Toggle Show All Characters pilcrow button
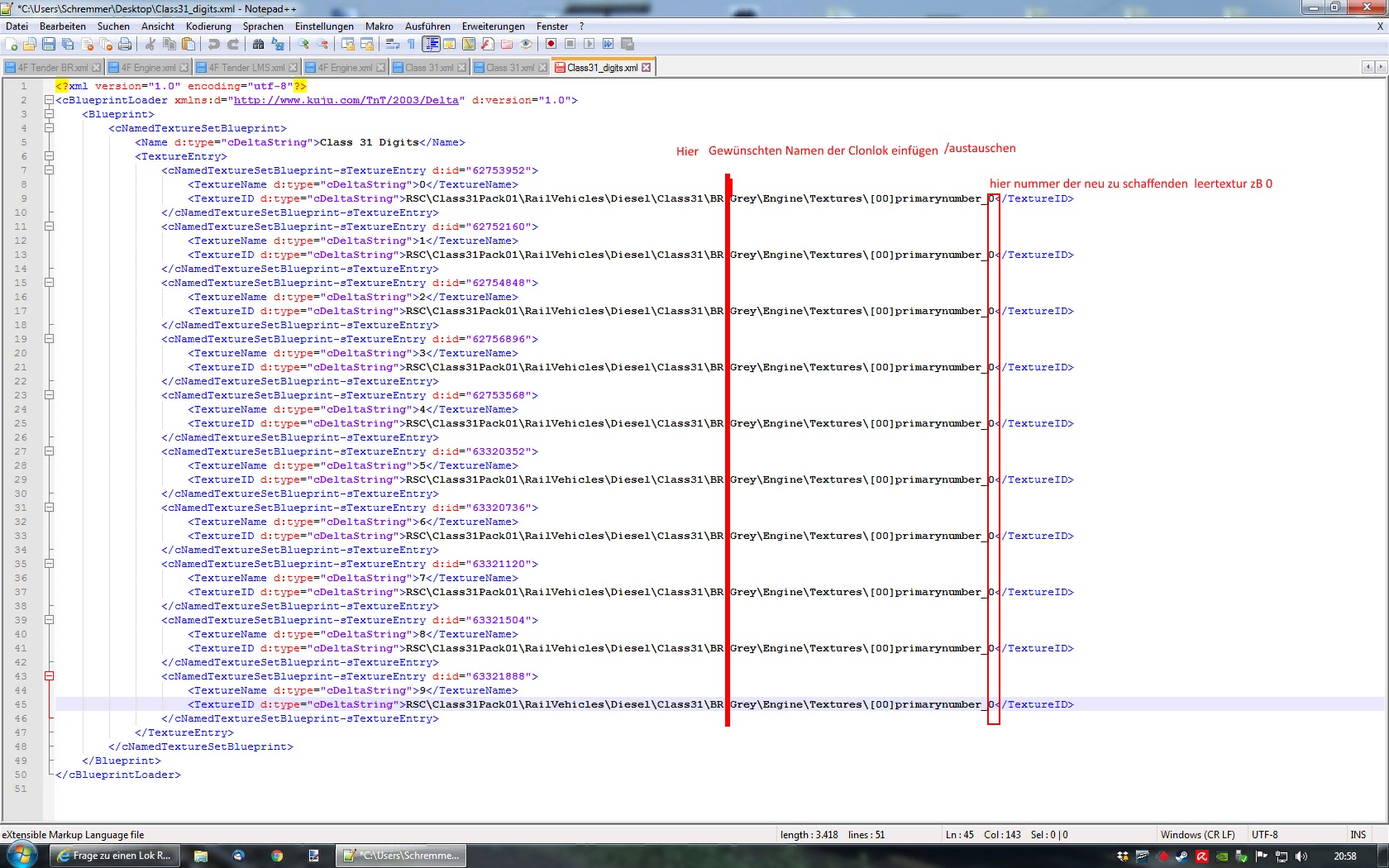 coord(411,44)
